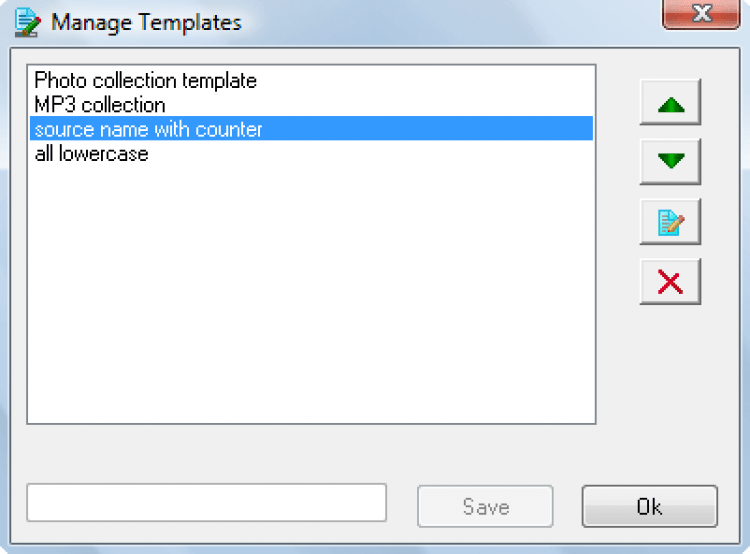Shift source name with counter above MP3 collection

(670, 102)
